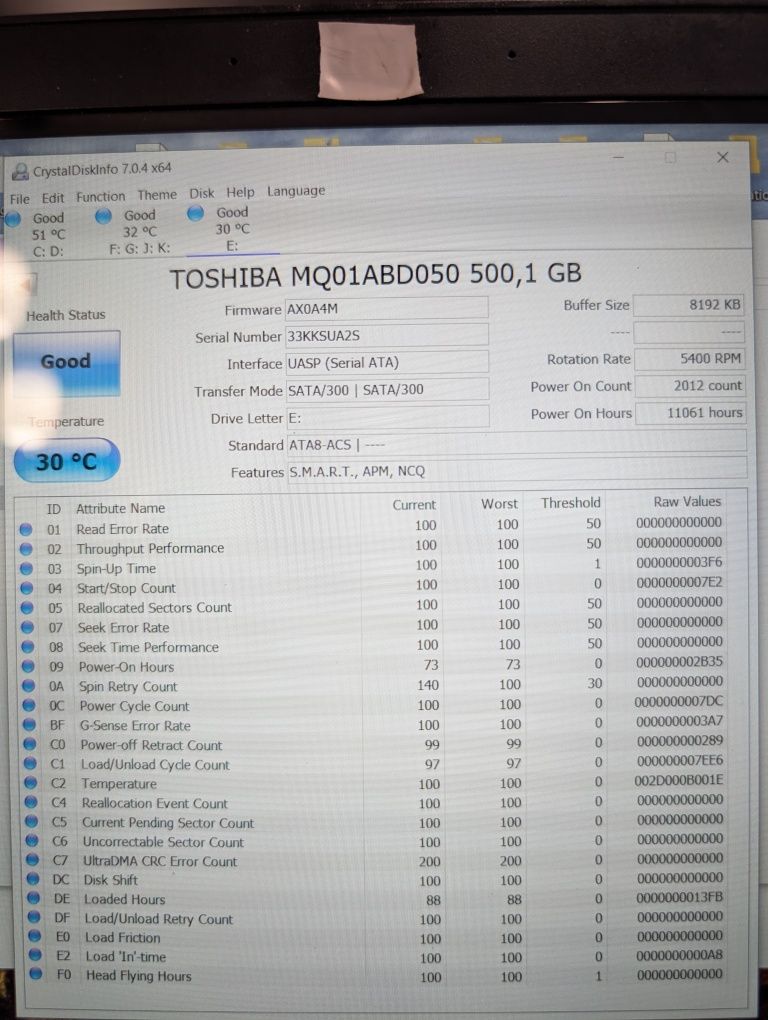Viewport: 768px width, 1020px height.
Task: Click the status icon for Reallocated Sectors Count
Action: 27,608
